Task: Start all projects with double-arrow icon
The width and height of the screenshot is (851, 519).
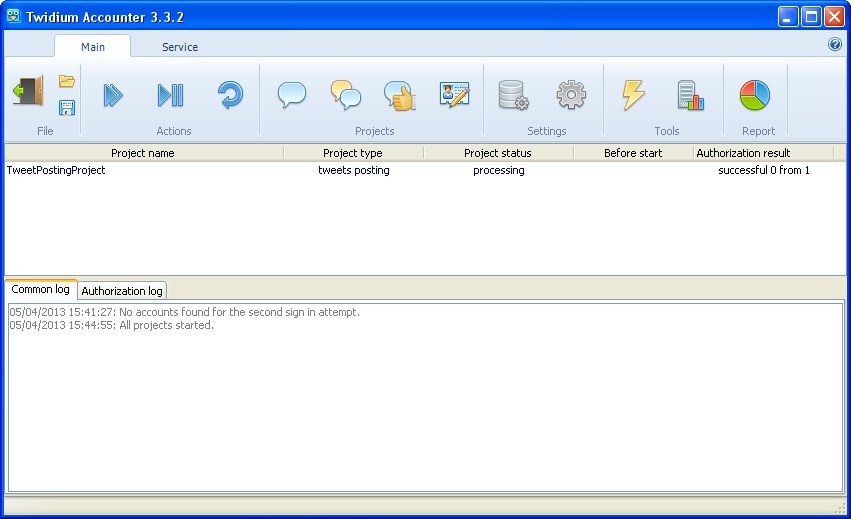Action: [x=113, y=95]
